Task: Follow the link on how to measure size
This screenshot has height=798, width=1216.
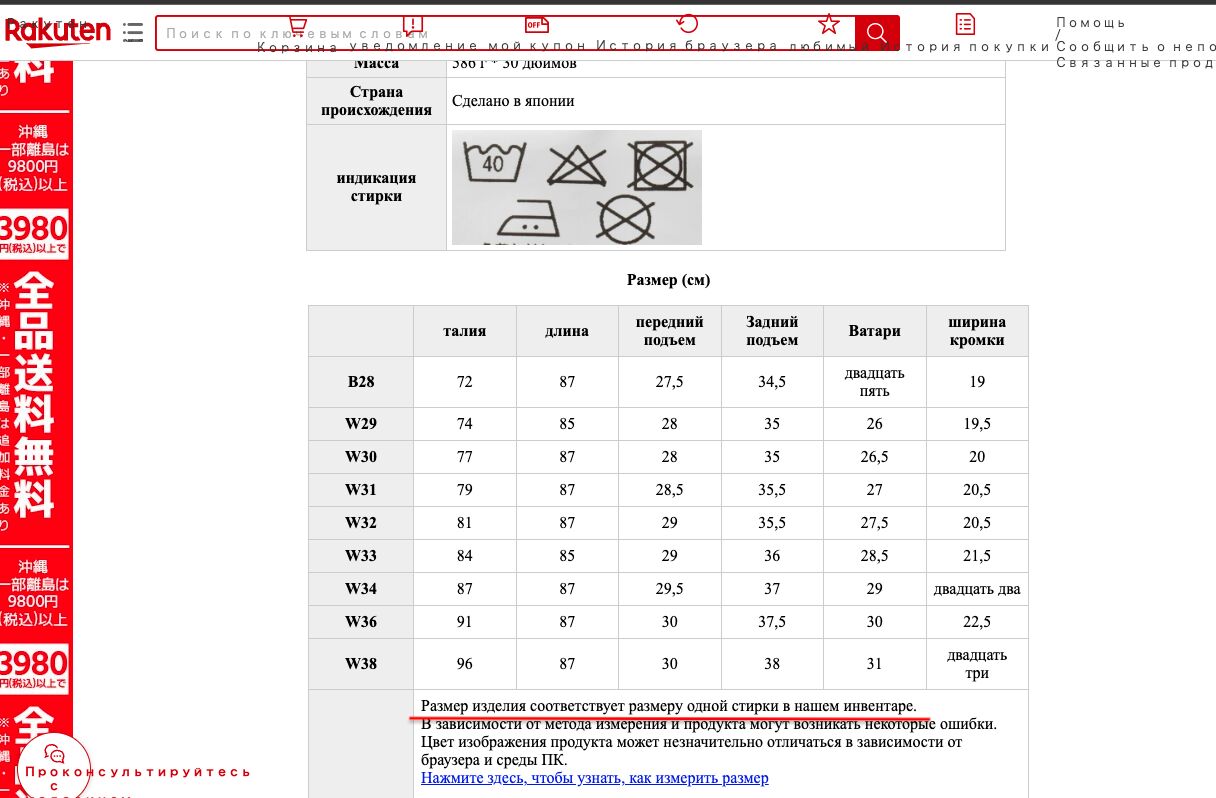Action: (595, 778)
